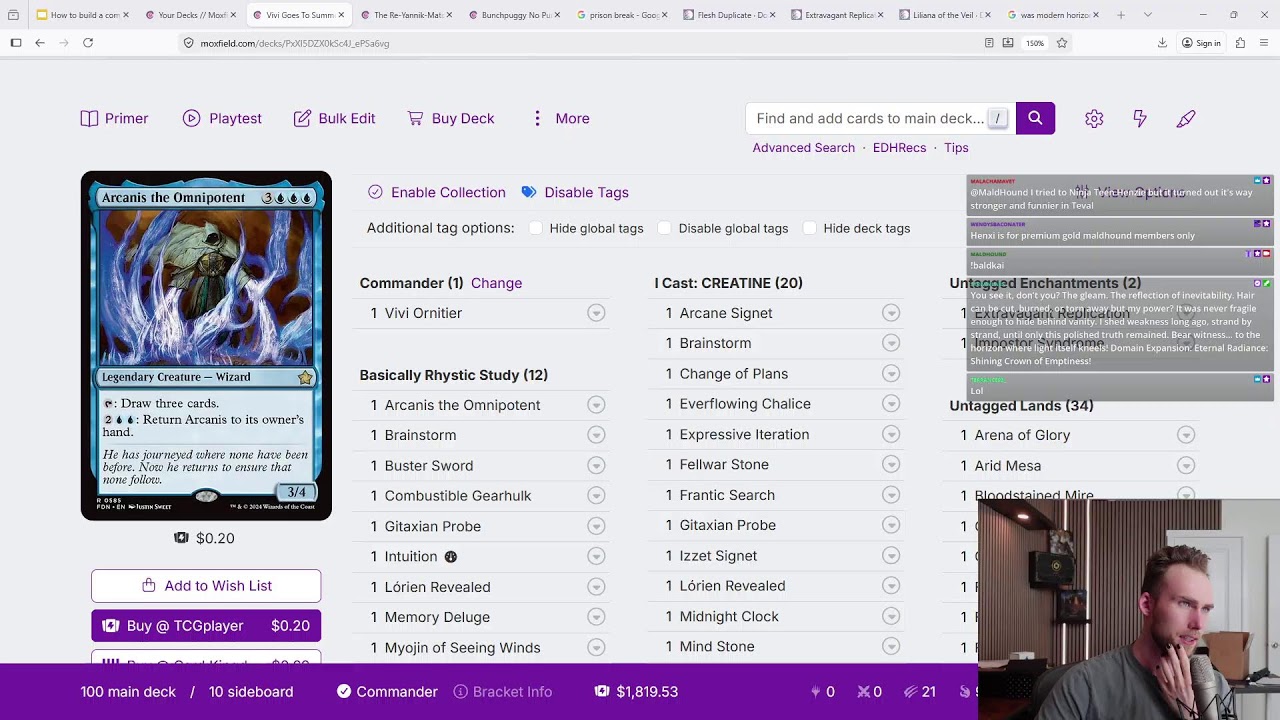Click the browser reload icon
This screenshot has width=1280, height=720.
88,43
